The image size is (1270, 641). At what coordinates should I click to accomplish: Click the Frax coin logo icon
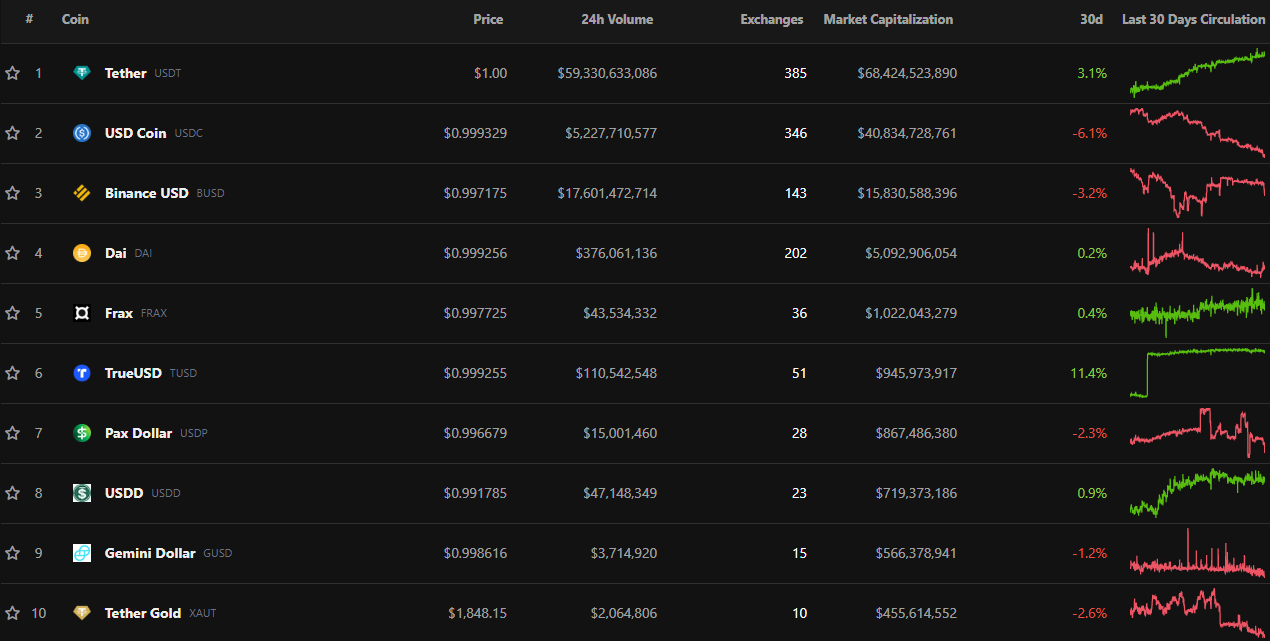82,313
